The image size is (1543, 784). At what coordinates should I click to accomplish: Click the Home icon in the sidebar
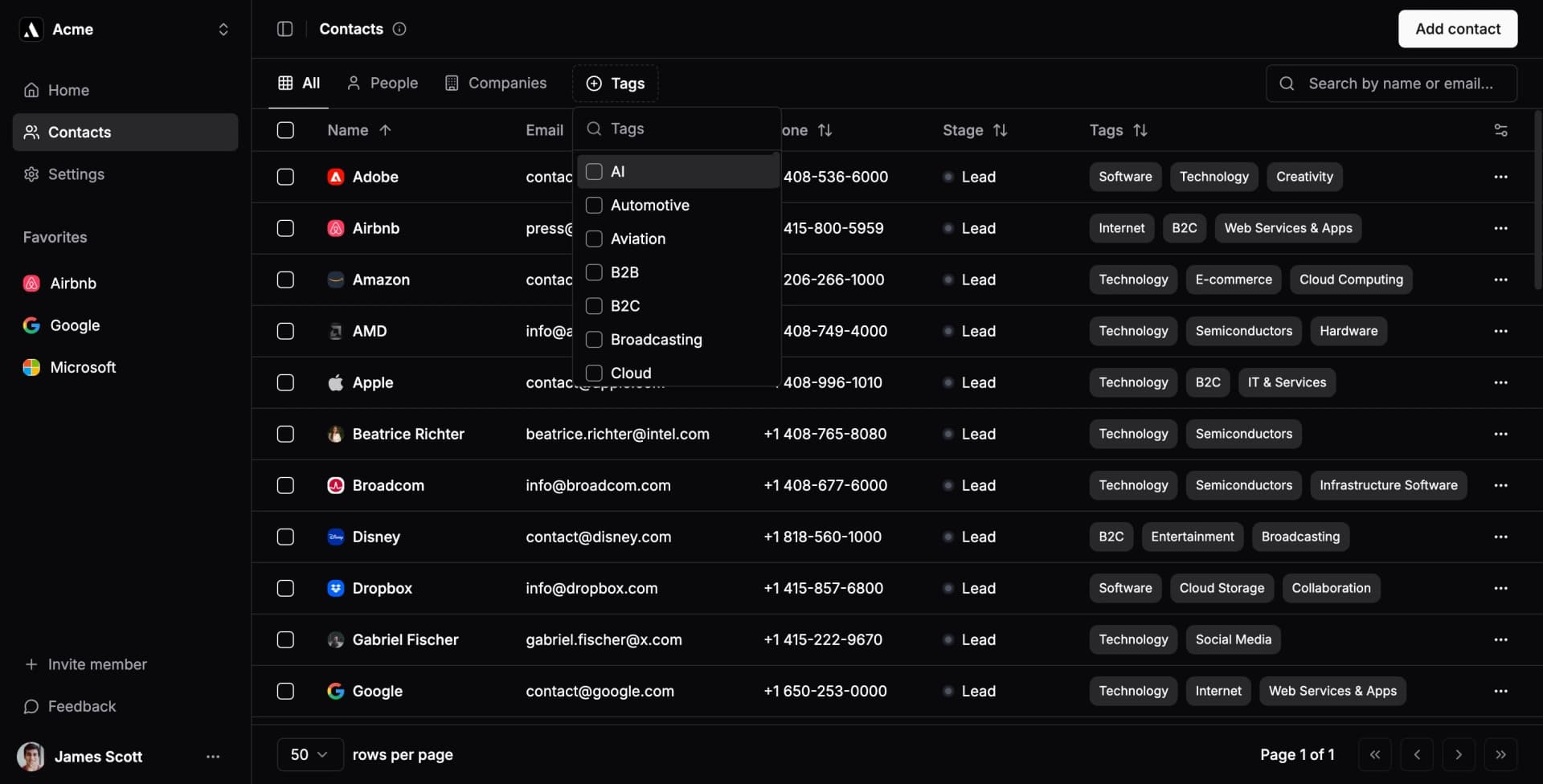click(x=31, y=90)
